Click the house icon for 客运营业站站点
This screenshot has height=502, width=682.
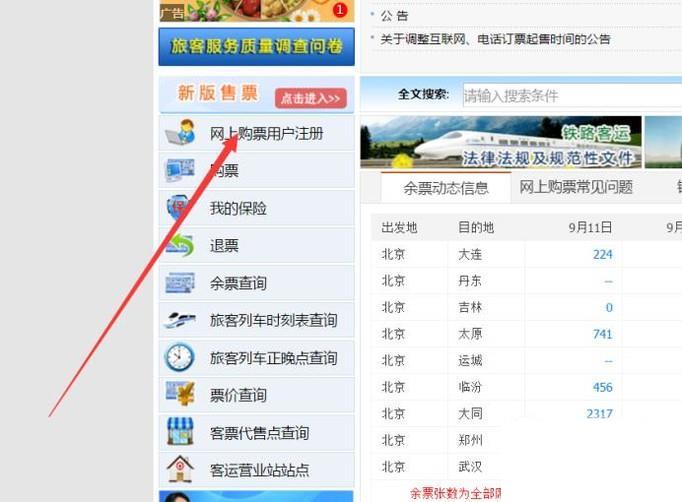click(180, 469)
